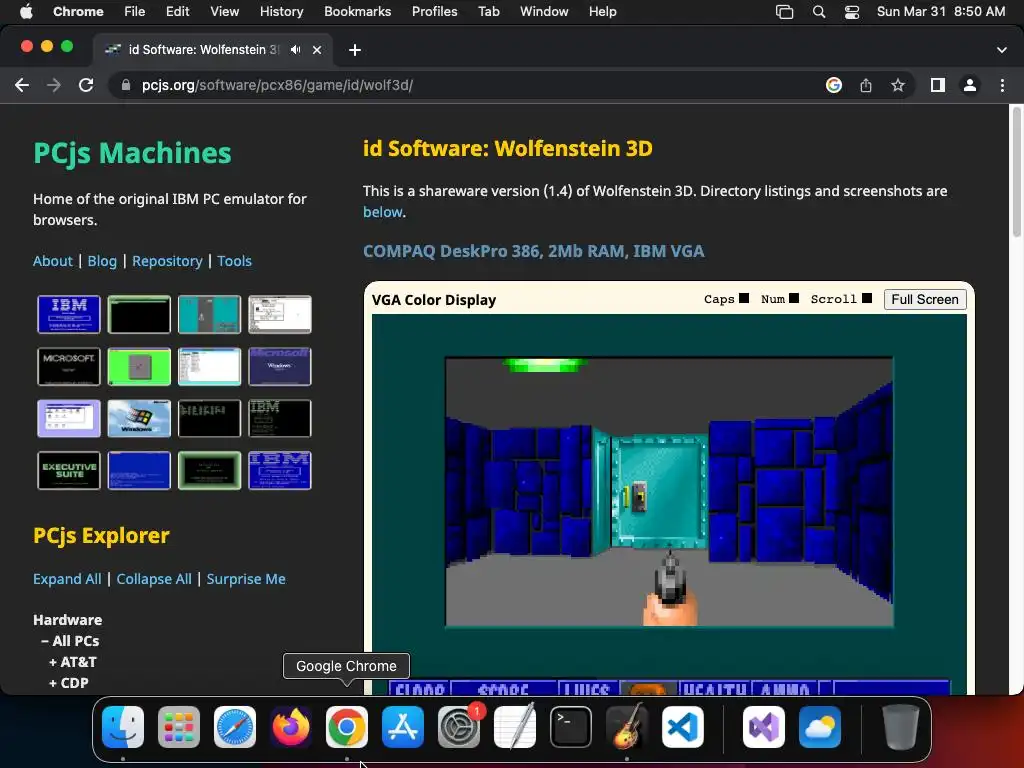Click the Full Screen button
1024x768 pixels.
pyautogui.click(x=925, y=299)
